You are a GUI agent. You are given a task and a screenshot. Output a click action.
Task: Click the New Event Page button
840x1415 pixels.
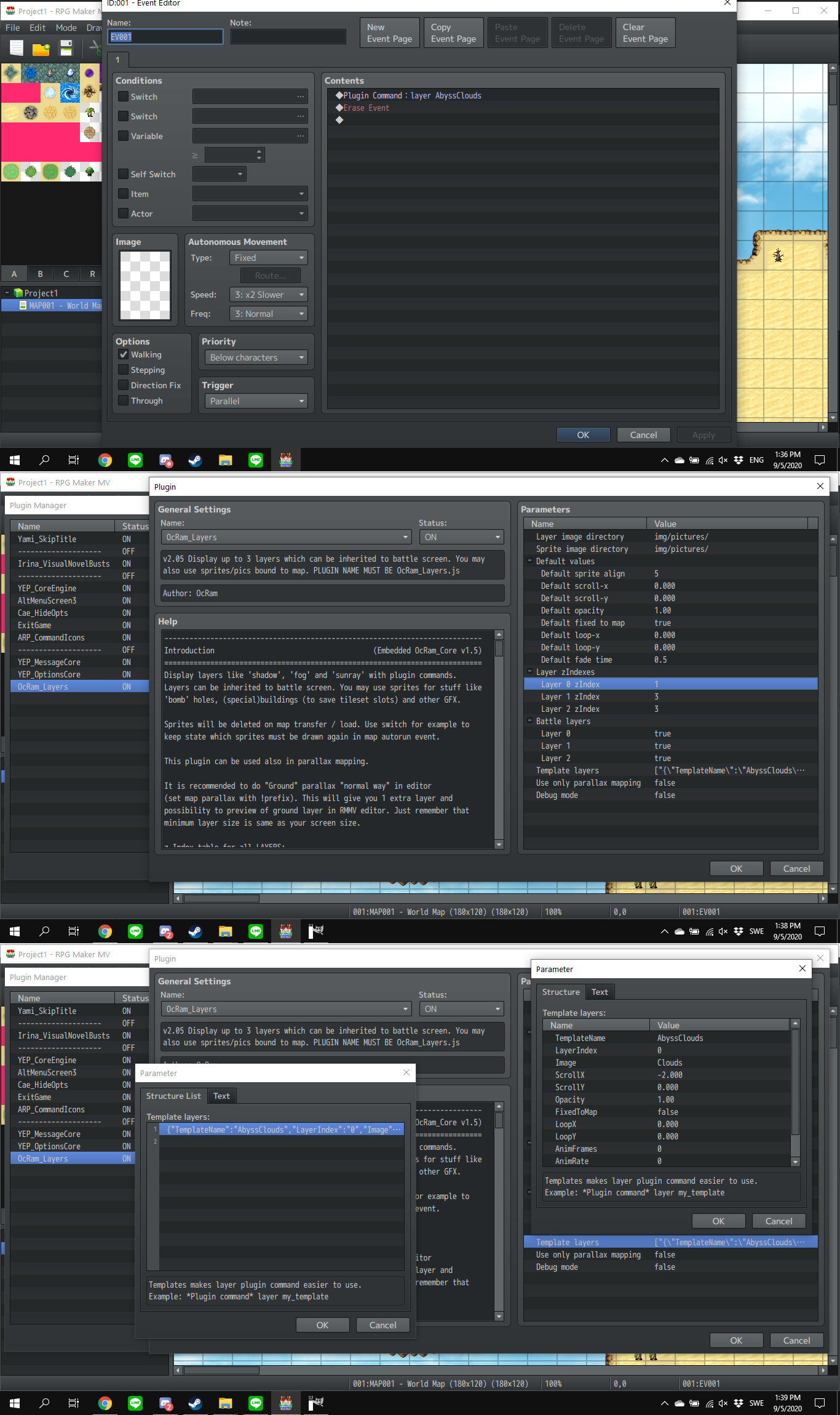pos(390,33)
